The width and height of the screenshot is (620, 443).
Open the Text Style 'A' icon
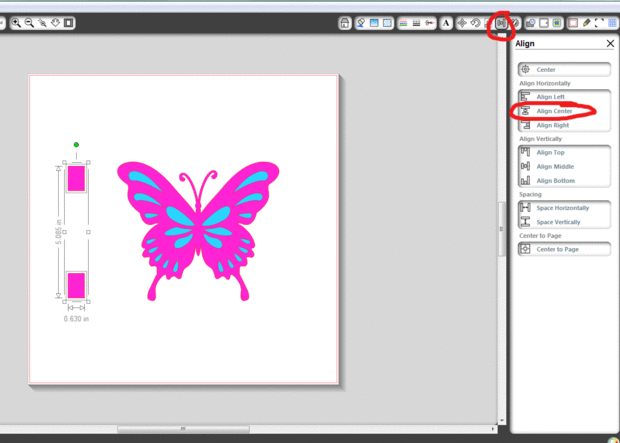tap(446, 23)
